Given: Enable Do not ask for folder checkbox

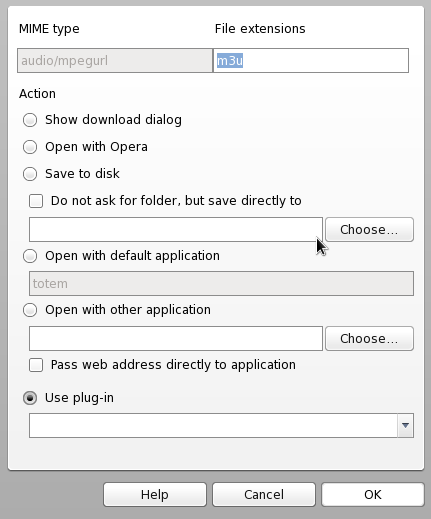Looking at the screenshot, I should pyautogui.click(x=36, y=201).
